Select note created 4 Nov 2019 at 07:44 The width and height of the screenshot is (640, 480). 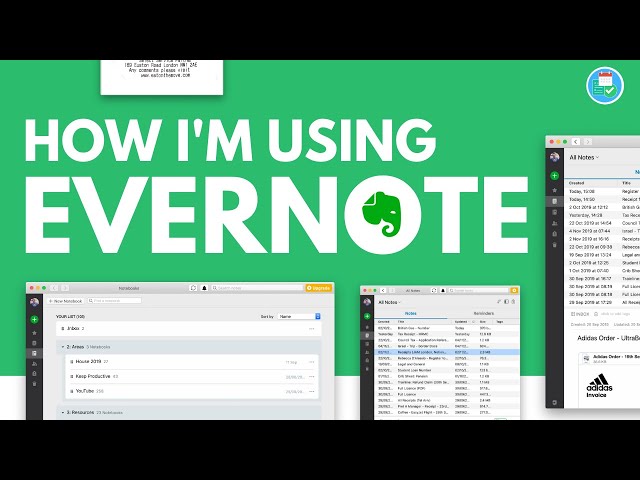[602, 231]
